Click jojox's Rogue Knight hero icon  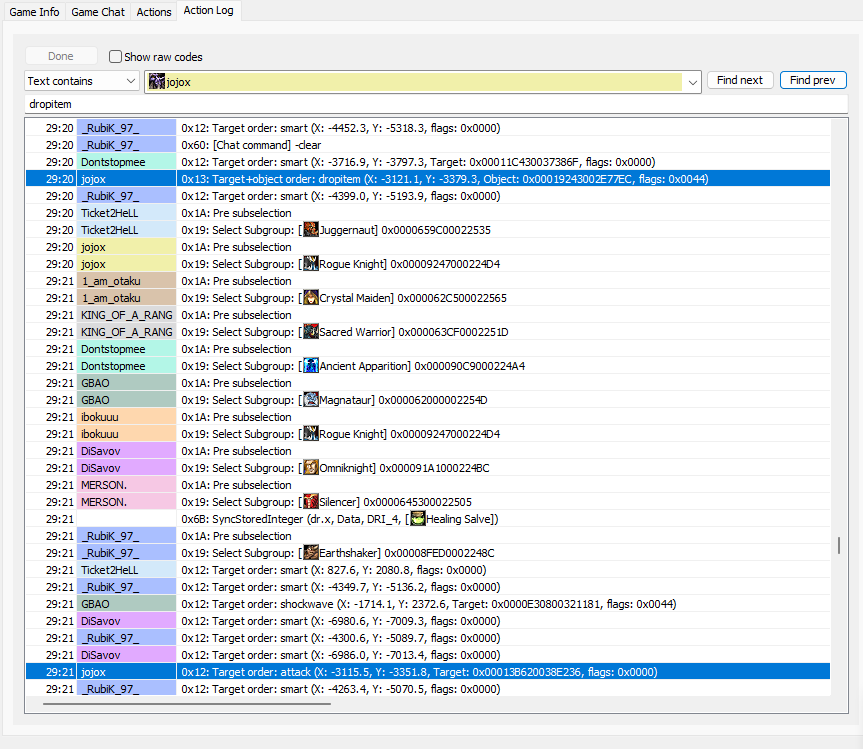click(311, 264)
